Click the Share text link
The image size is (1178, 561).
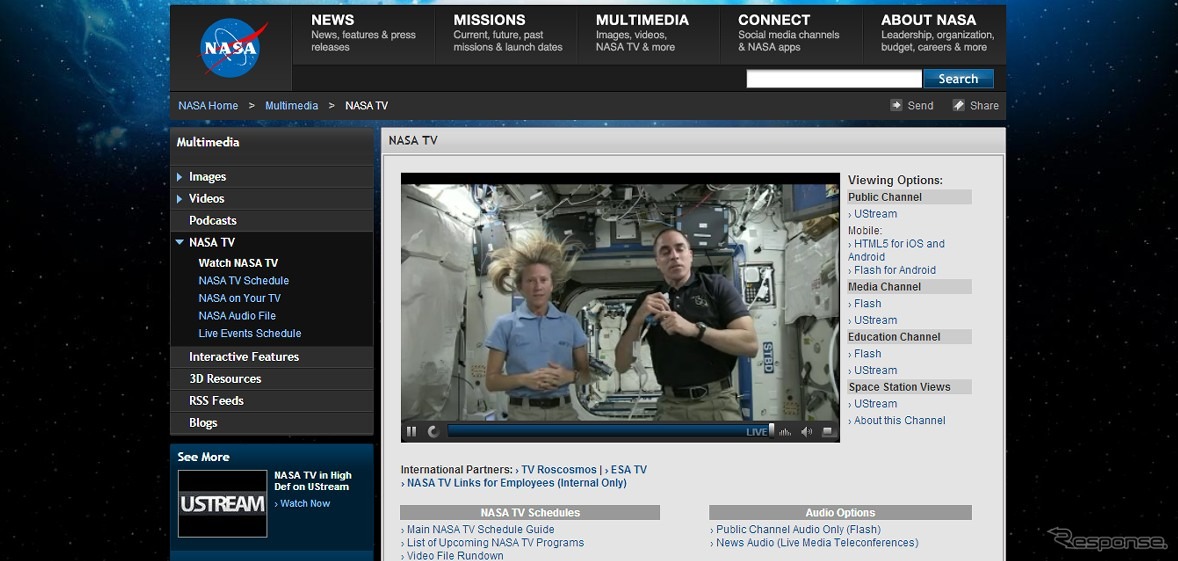click(984, 106)
